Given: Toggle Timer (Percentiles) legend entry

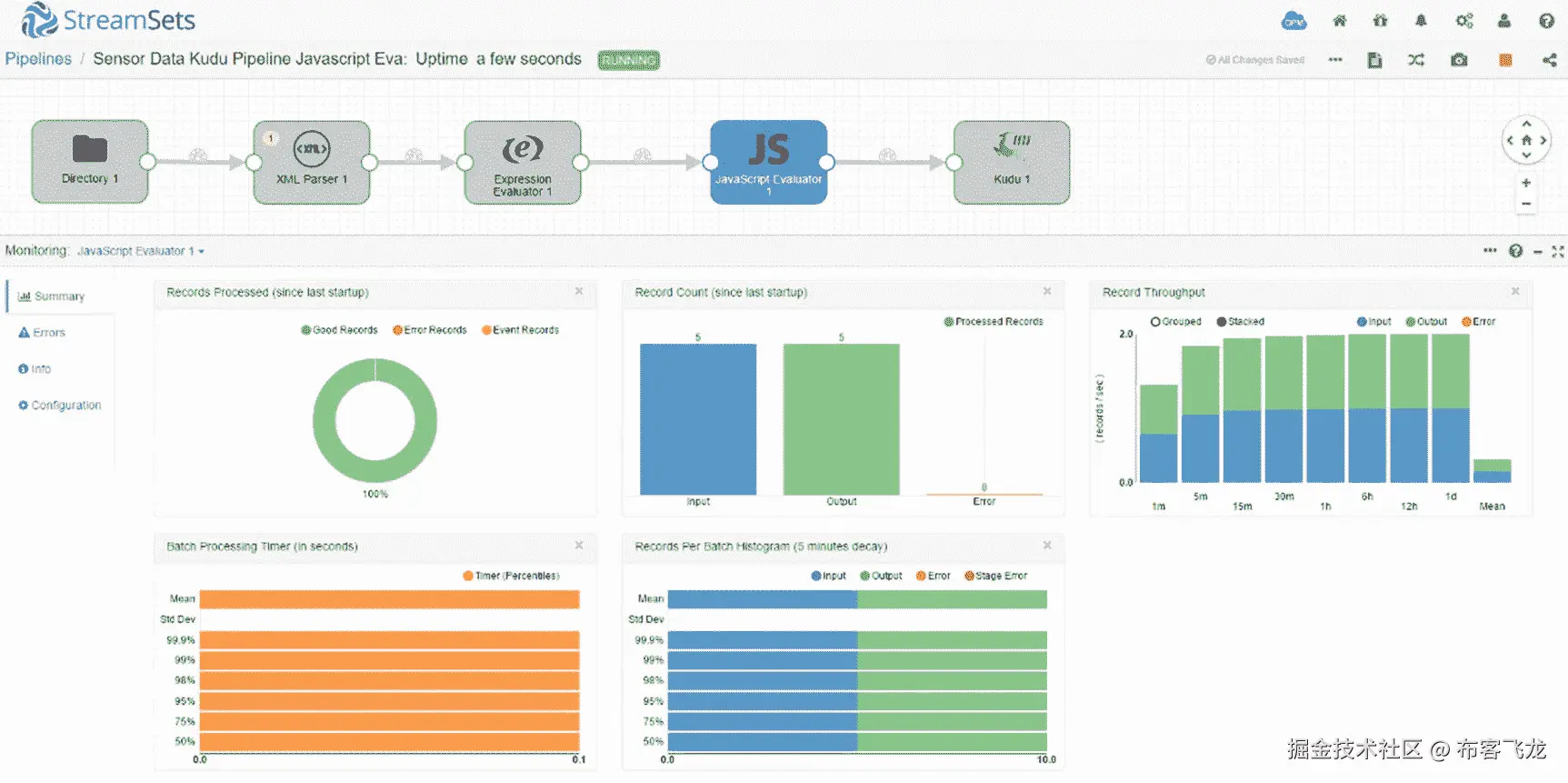Looking at the screenshot, I should coord(511,576).
